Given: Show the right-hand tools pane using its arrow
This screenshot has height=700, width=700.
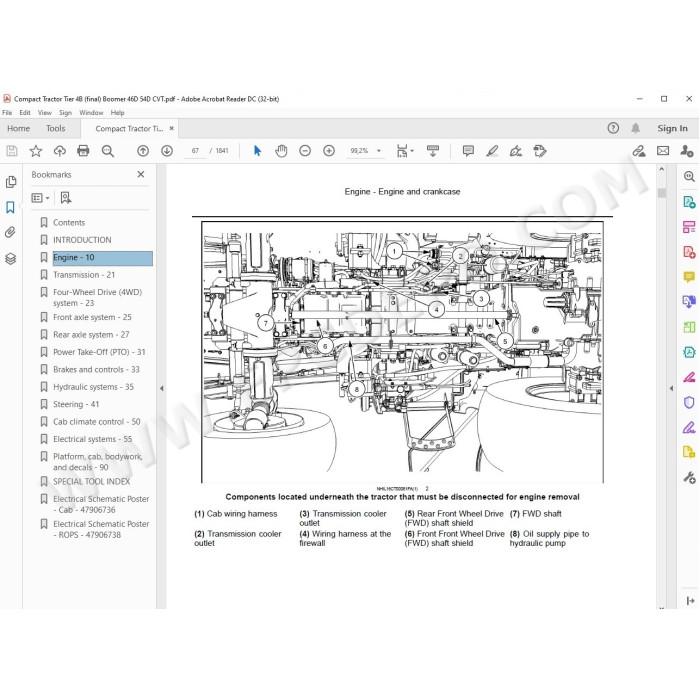Looking at the screenshot, I should click(671, 388).
